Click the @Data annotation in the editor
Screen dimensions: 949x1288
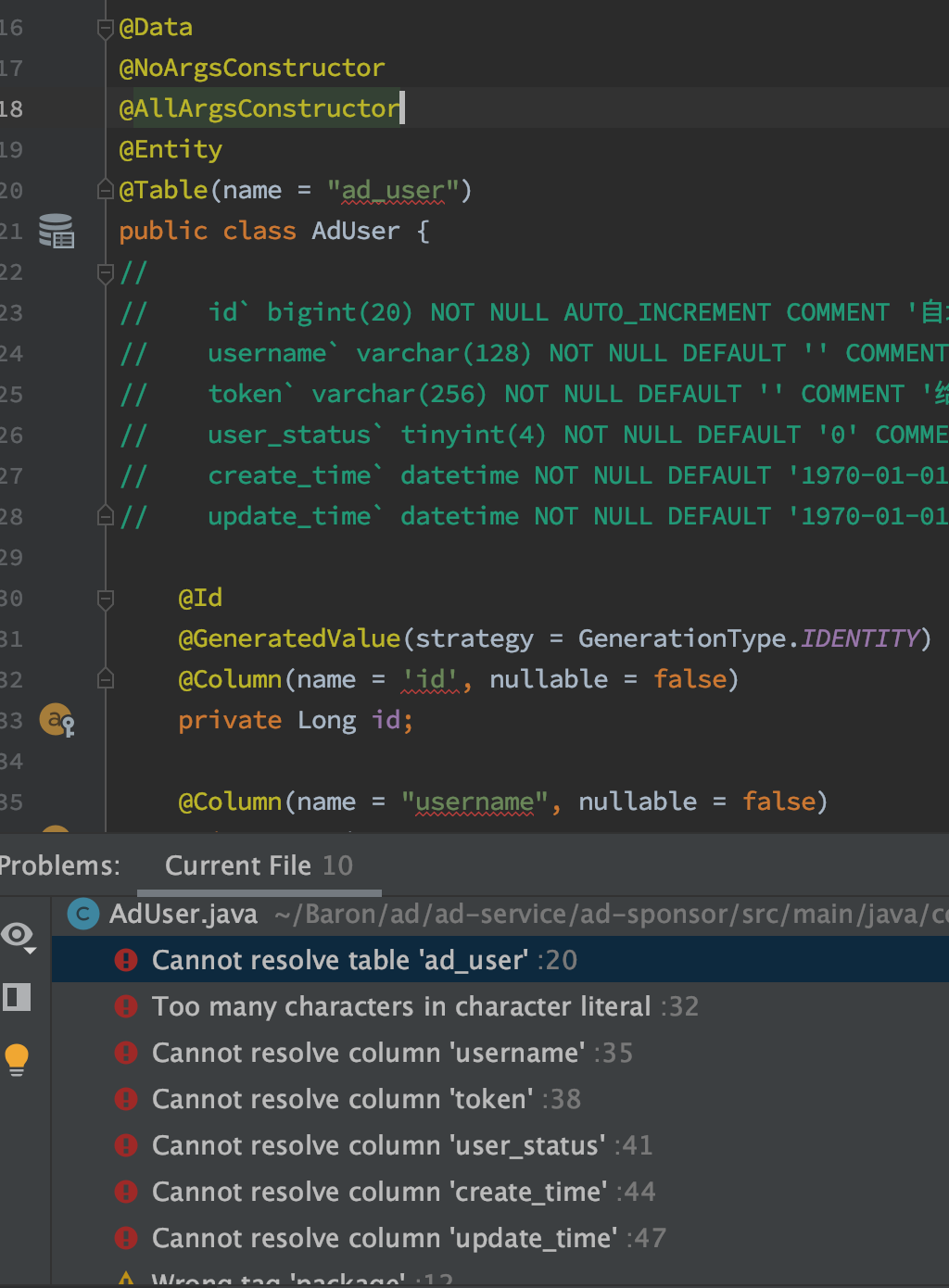click(156, 28)
